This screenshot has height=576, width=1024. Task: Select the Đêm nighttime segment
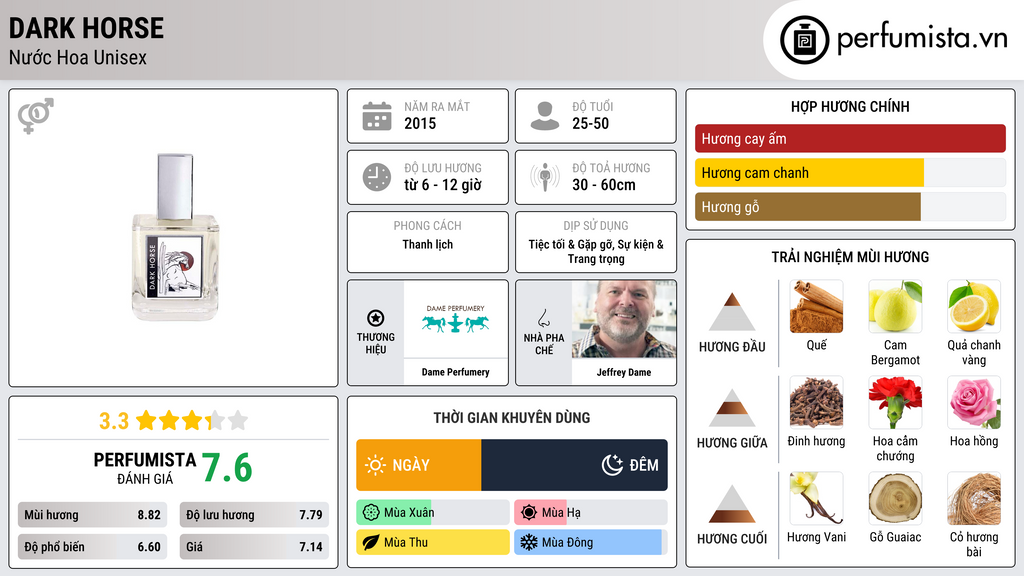point(574,465)
